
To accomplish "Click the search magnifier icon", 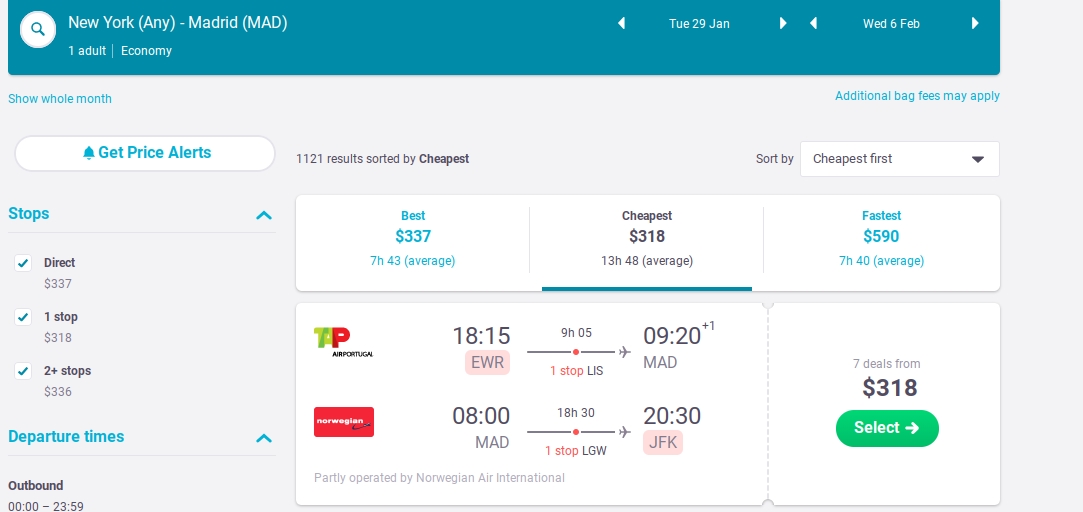I will click(x=38, y=30).
